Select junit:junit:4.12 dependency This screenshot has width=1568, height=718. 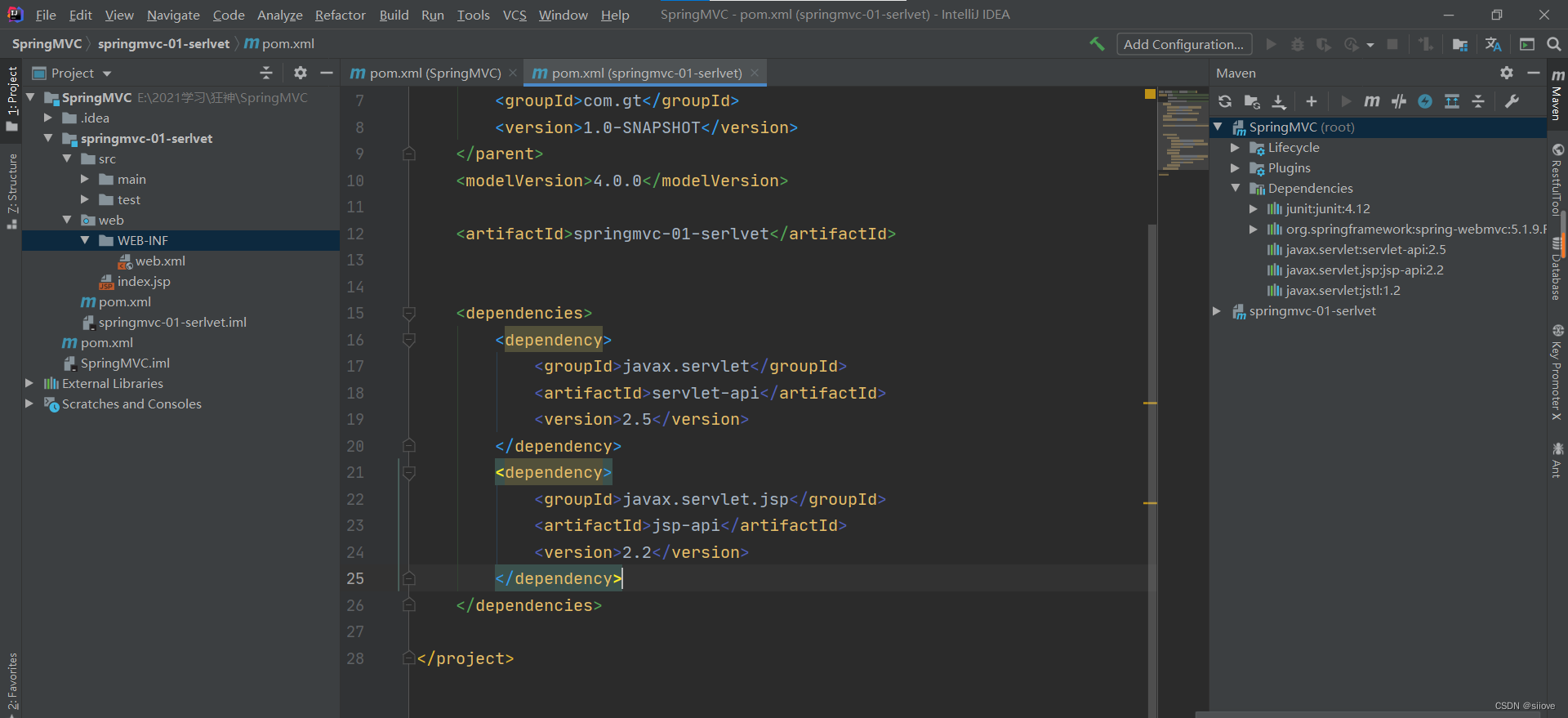(1328, 209)
